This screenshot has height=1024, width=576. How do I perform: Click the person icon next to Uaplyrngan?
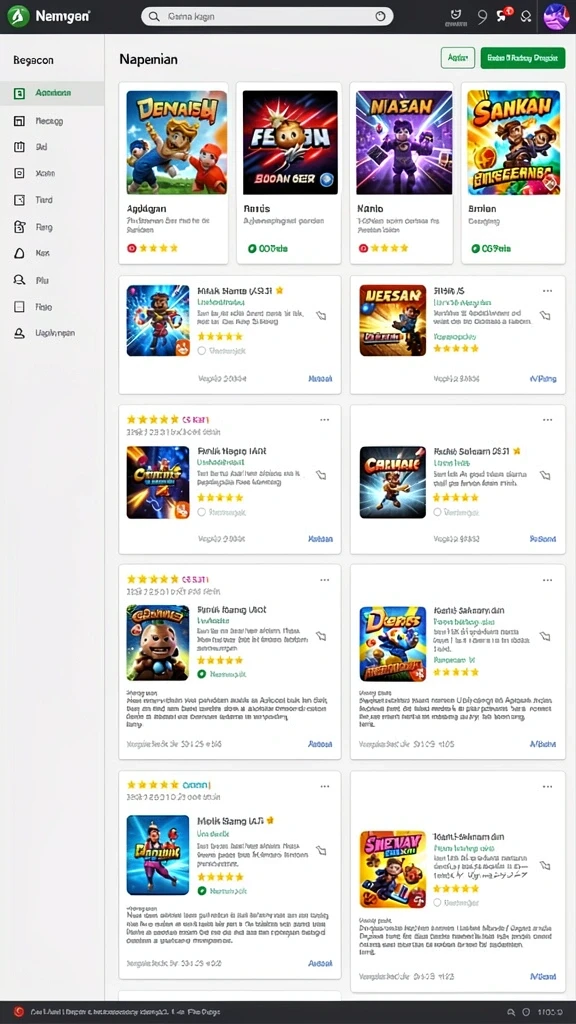pos(19,332)
